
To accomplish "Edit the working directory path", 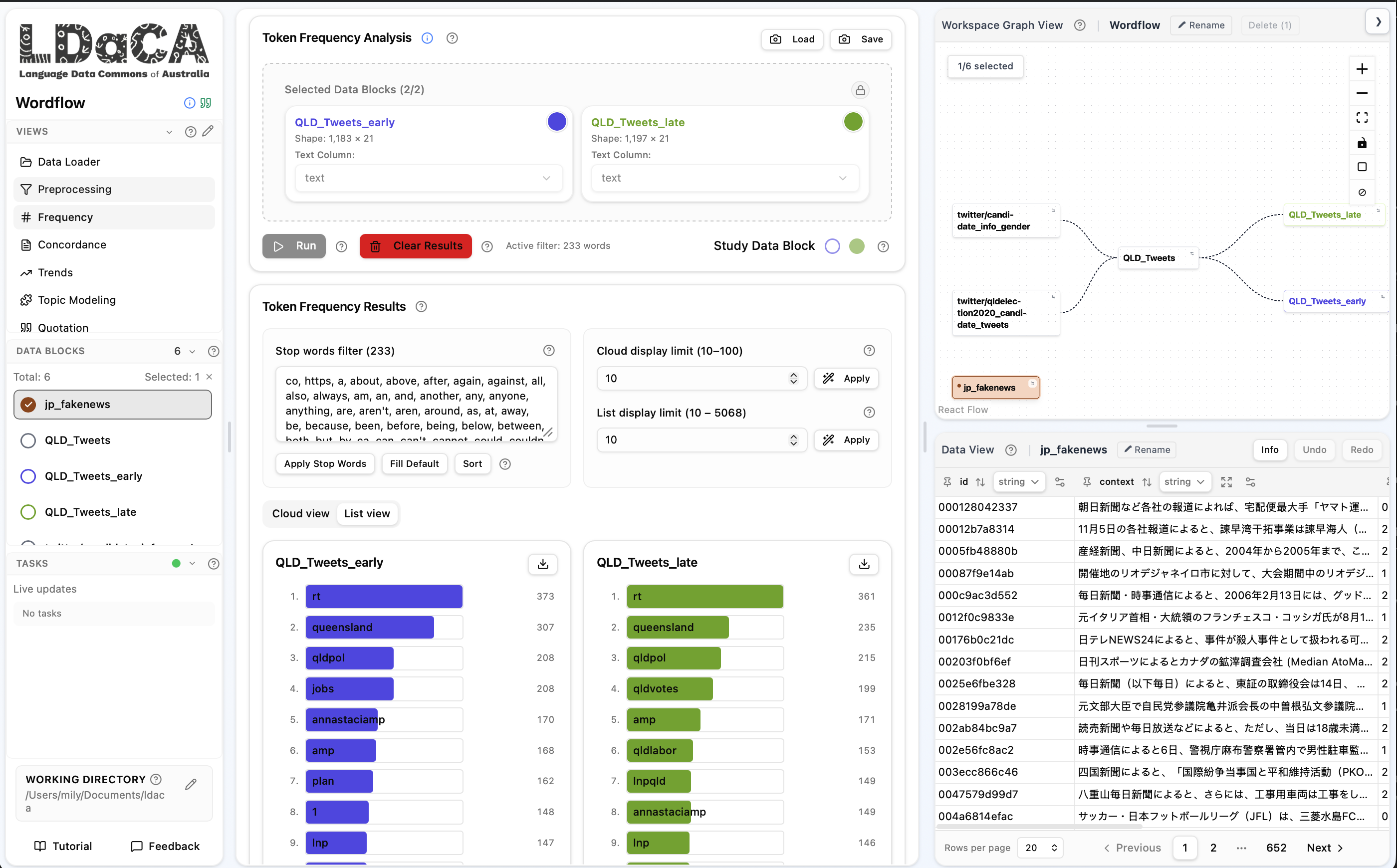I will pos(191,784).
